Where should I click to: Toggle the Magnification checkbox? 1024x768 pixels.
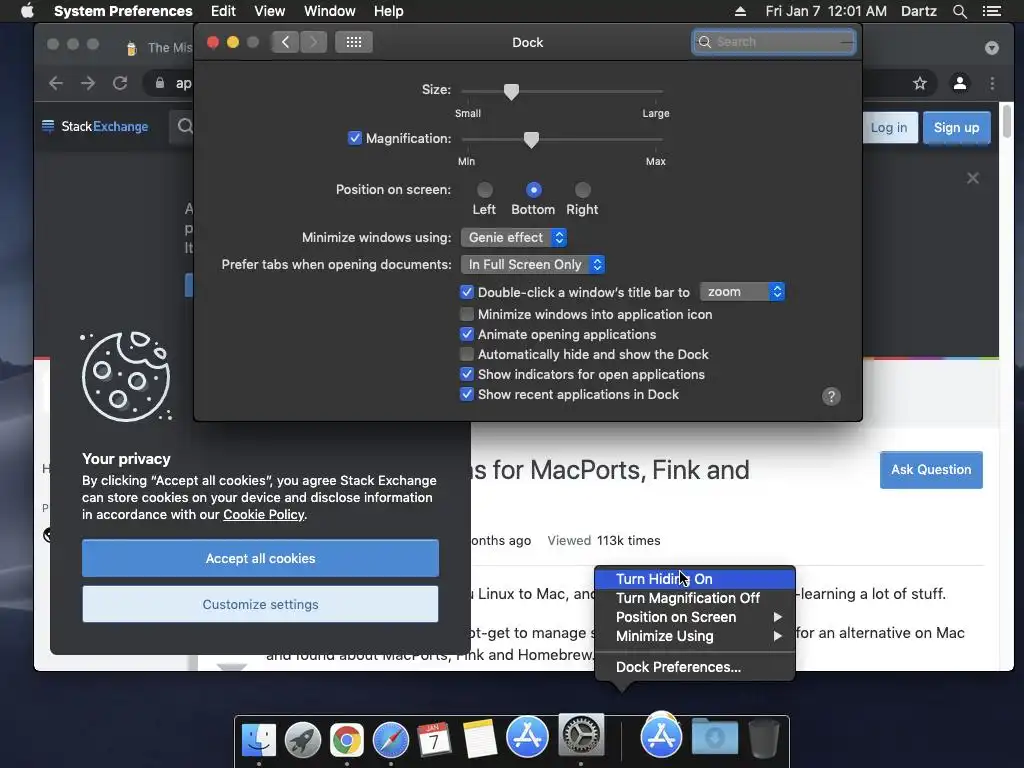tap(355, 138)
